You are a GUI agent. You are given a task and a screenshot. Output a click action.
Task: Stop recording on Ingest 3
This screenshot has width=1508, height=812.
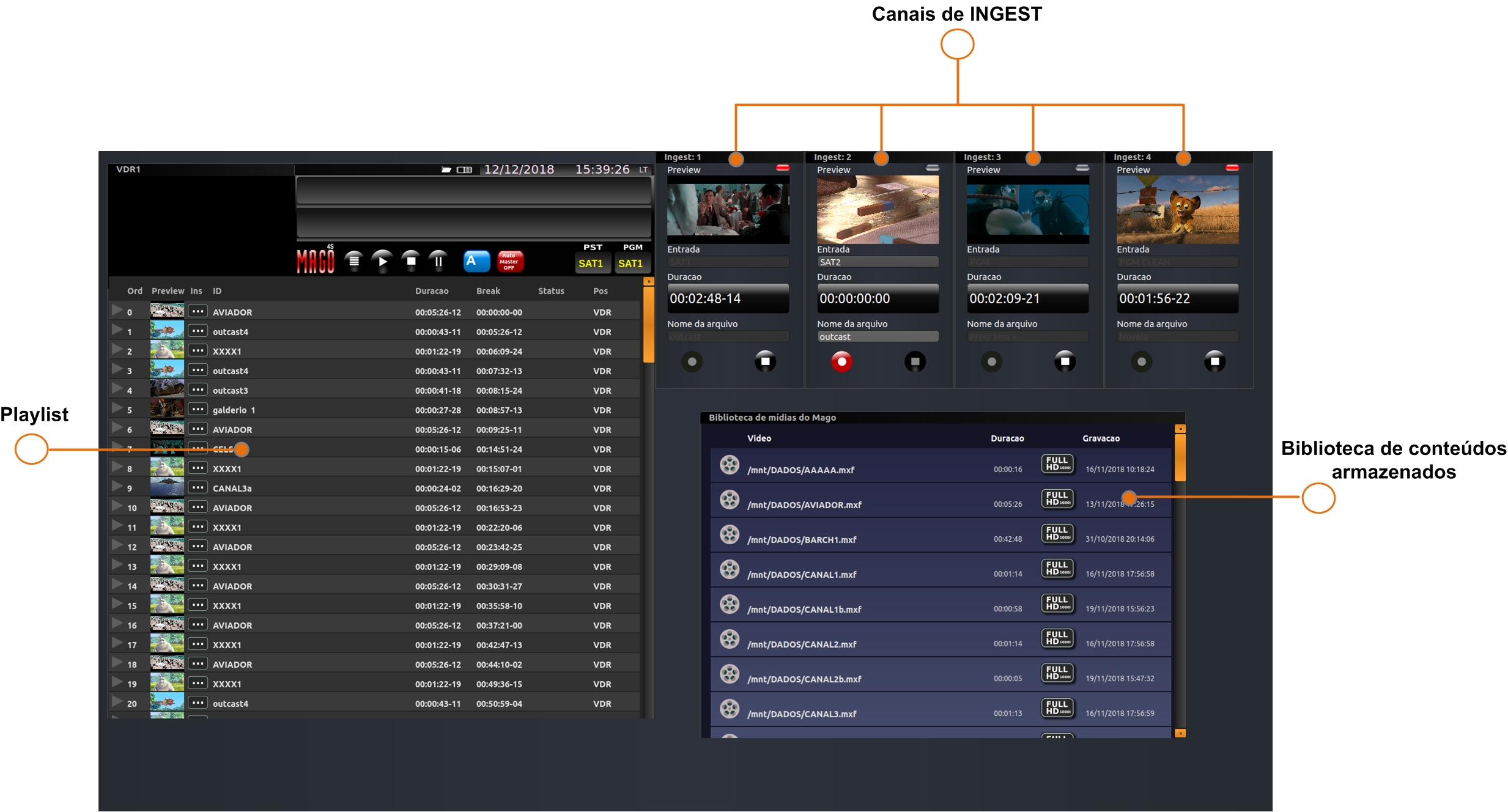click(x=1065, y=362)
